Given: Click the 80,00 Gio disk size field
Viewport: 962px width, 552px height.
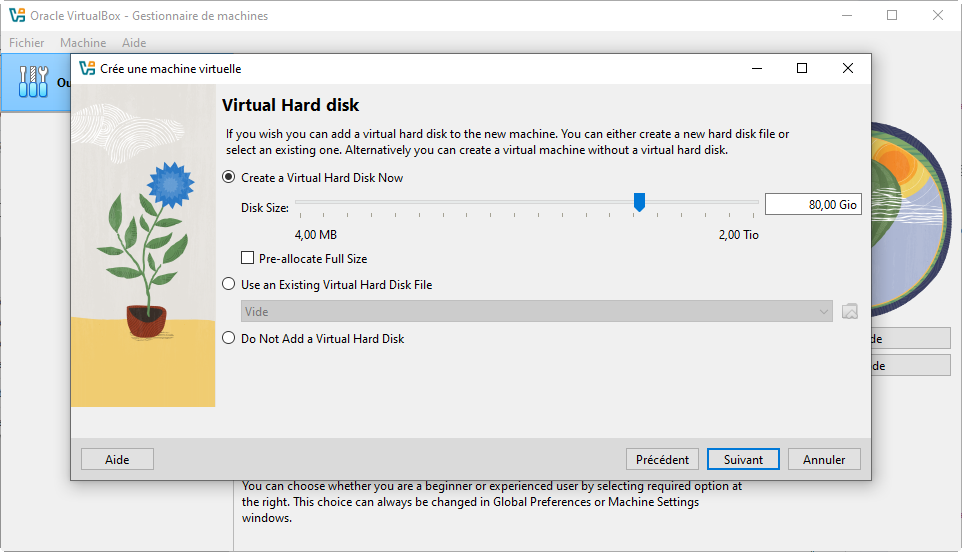Looking at the screenshot, I should 812,204.
